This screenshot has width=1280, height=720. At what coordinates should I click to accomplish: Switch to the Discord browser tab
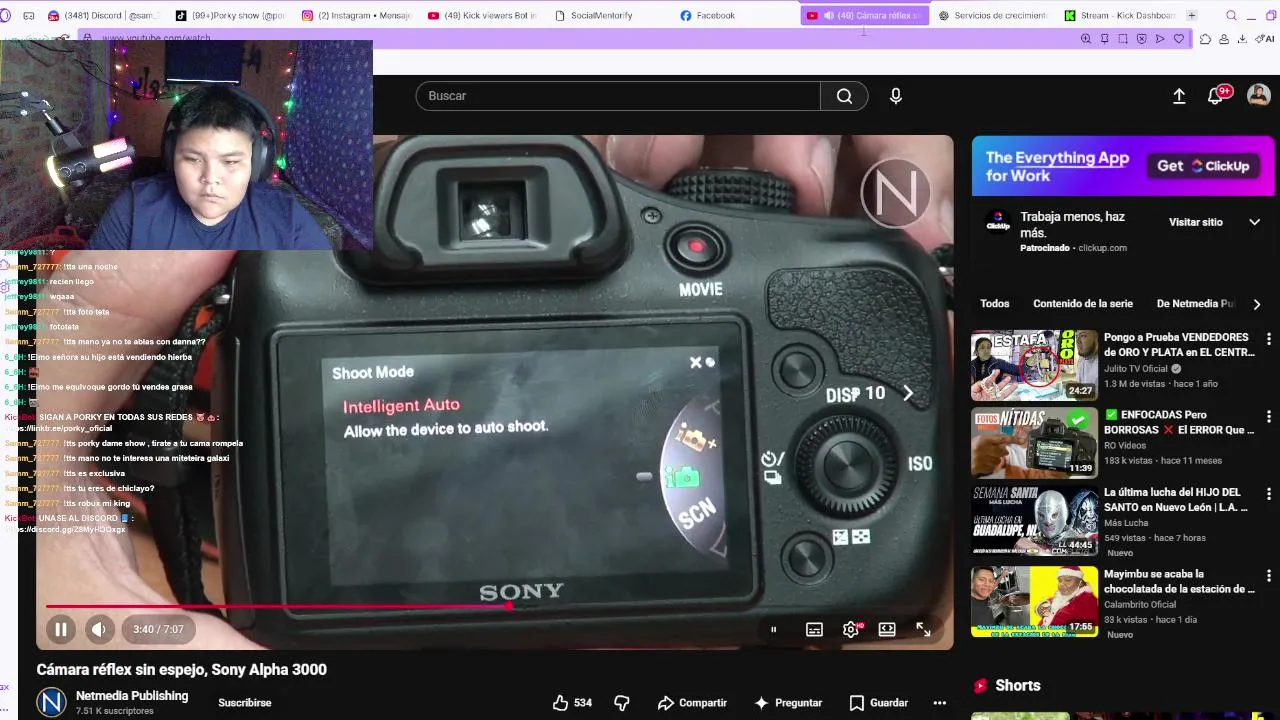click(105, 15)
